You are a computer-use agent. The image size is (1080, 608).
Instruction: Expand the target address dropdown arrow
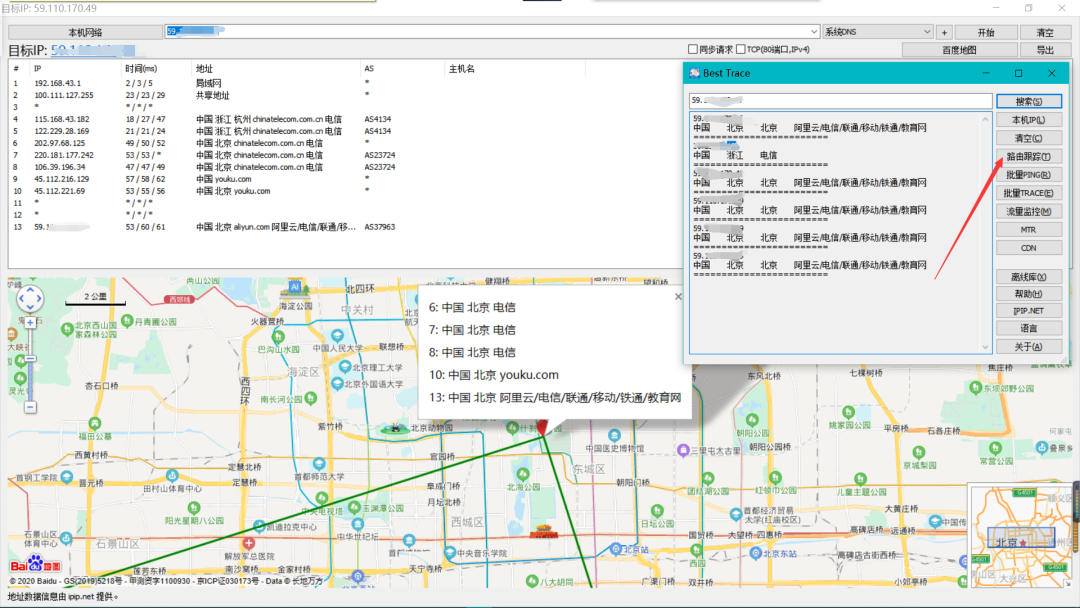coord(813,32)
